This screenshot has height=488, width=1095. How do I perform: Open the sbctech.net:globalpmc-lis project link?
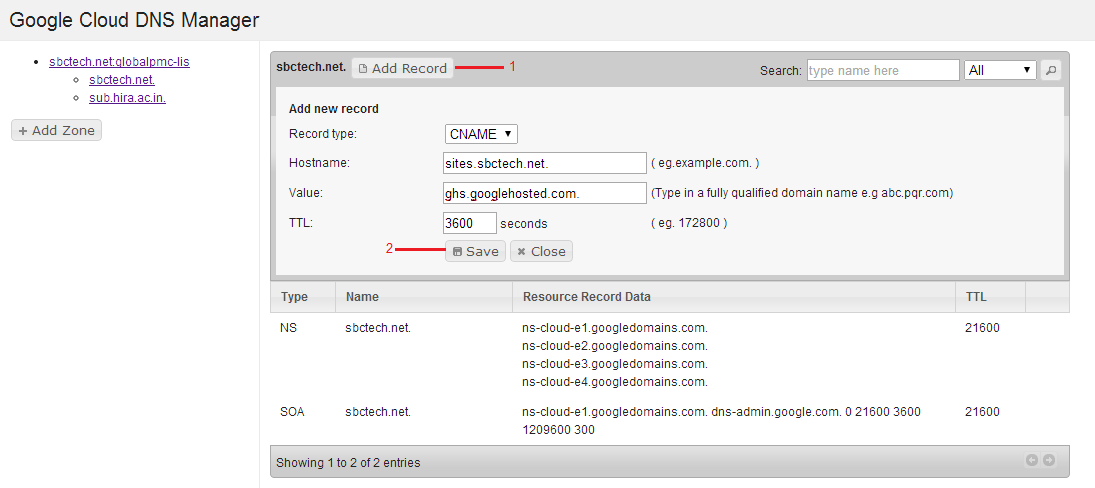coord(119,61)
